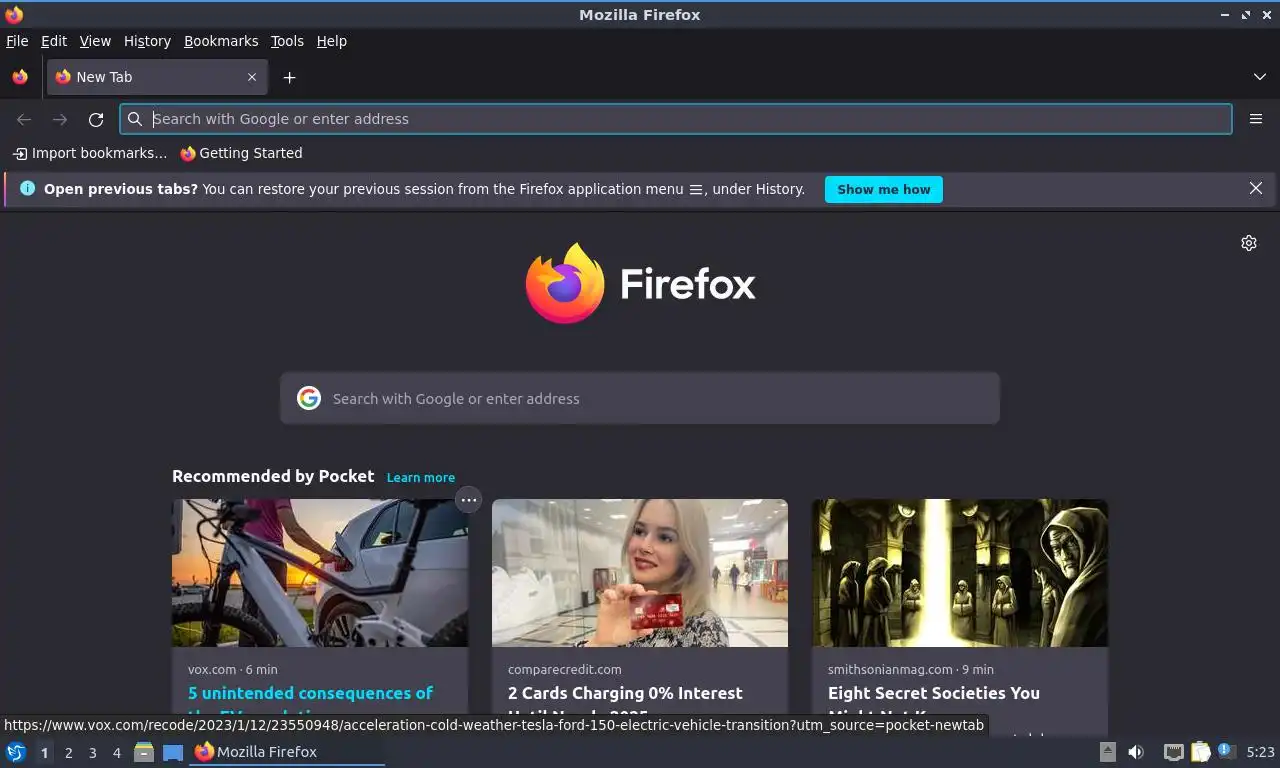The height and width of the screenshot is (768, 1280).
Task: Click the Google search box on page
Action: click(640, 398)
